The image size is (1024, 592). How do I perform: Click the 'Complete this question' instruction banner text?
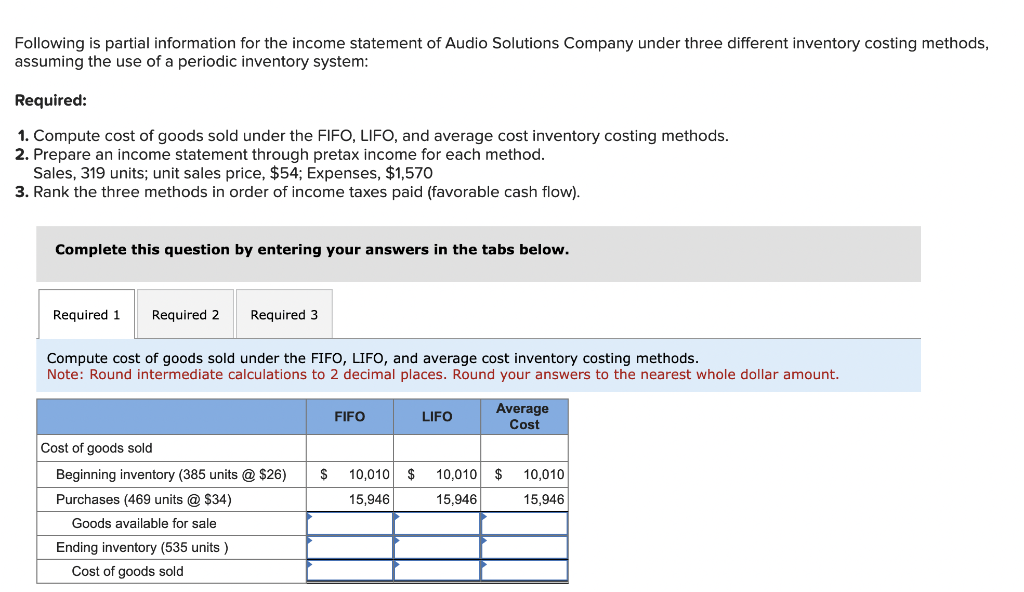pos(312,250)
